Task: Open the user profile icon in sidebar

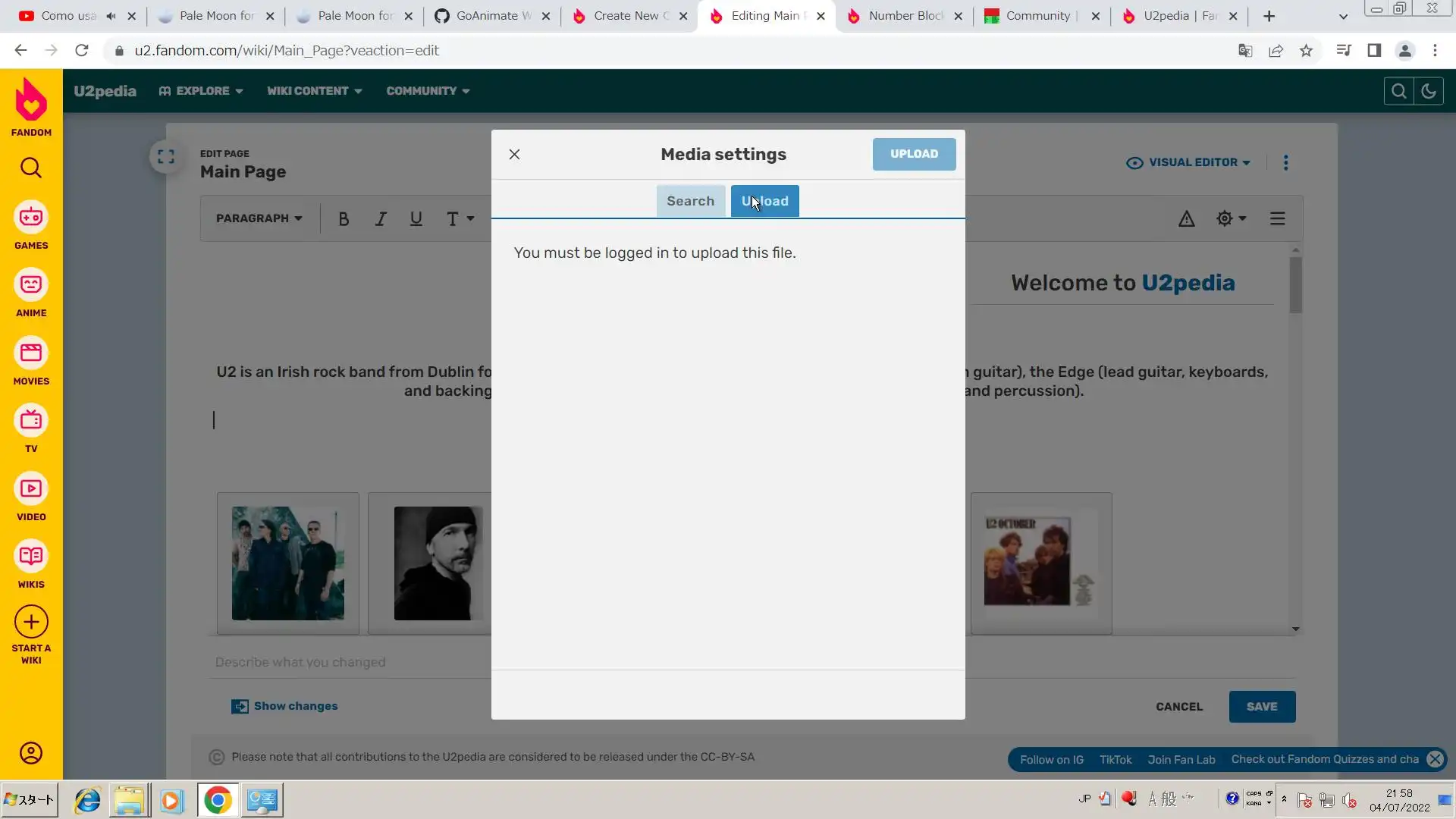Action: [31, 753]
